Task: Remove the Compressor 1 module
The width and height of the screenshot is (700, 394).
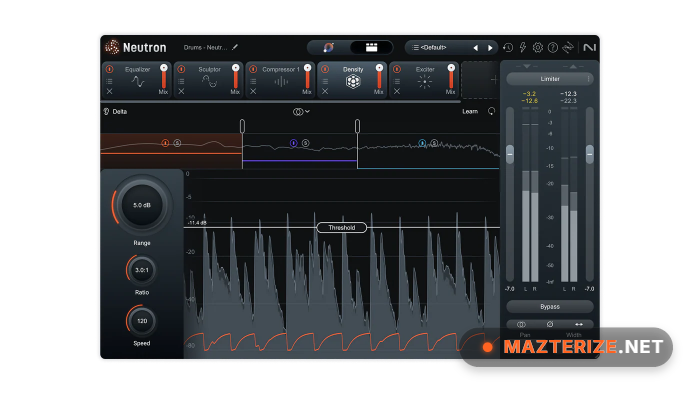Action: tap(253, 91)
